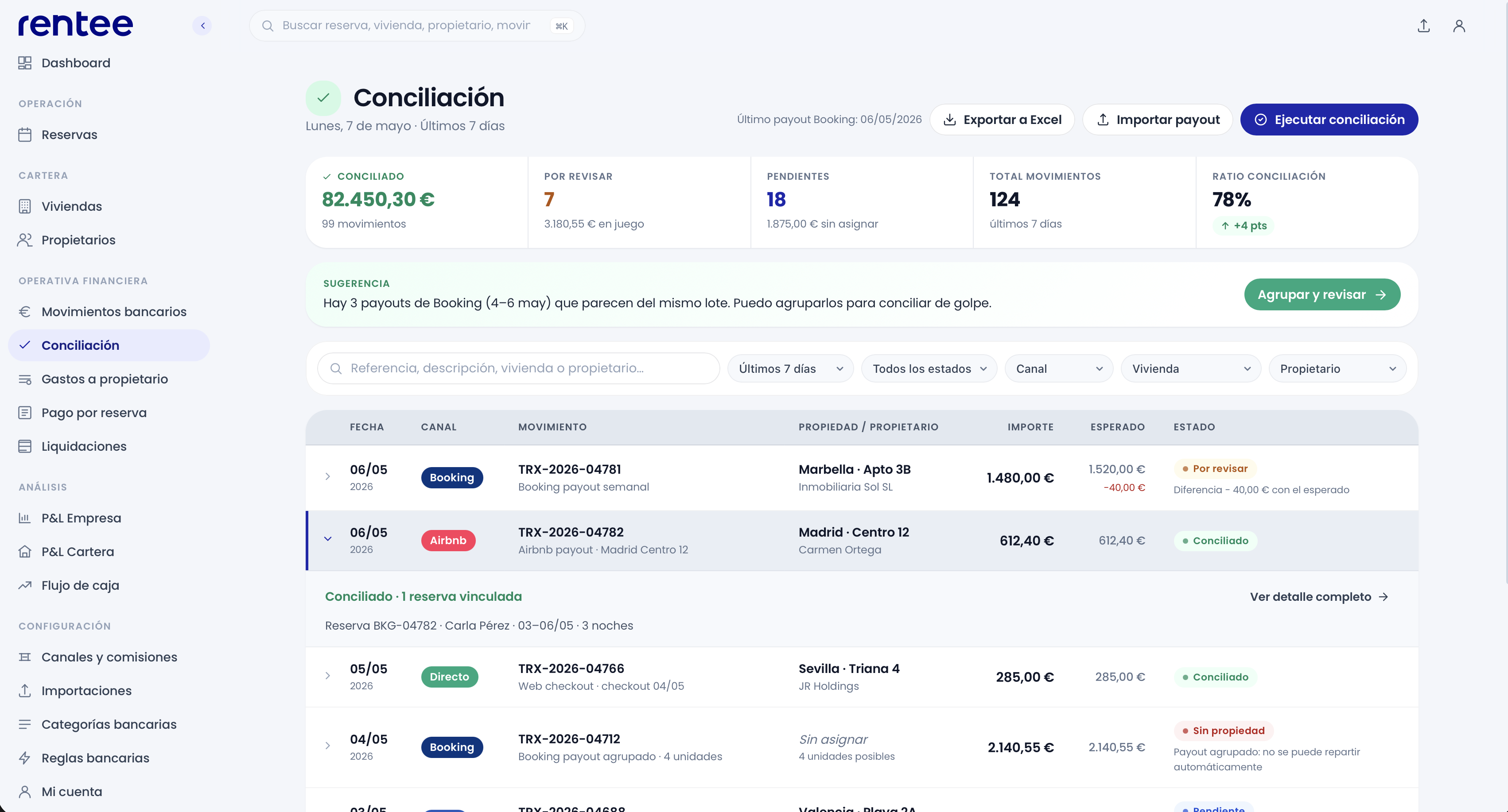
Task: Open the Propietario filter dropdown
Action: [1337, 368]
